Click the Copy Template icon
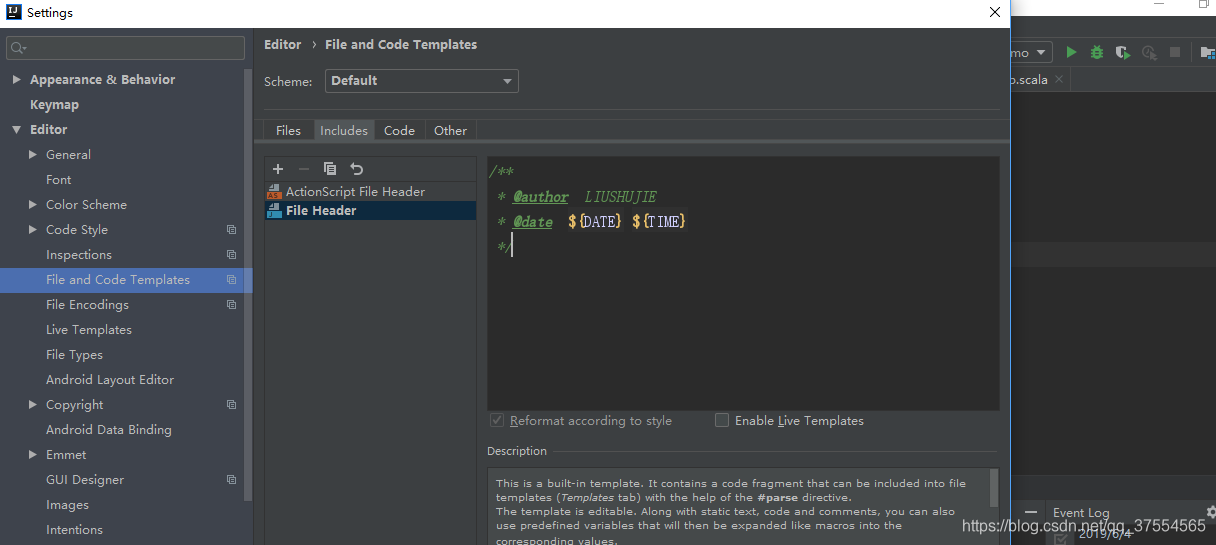The width and height of the screenshot is (1216, 545). [x=330, y=169]
